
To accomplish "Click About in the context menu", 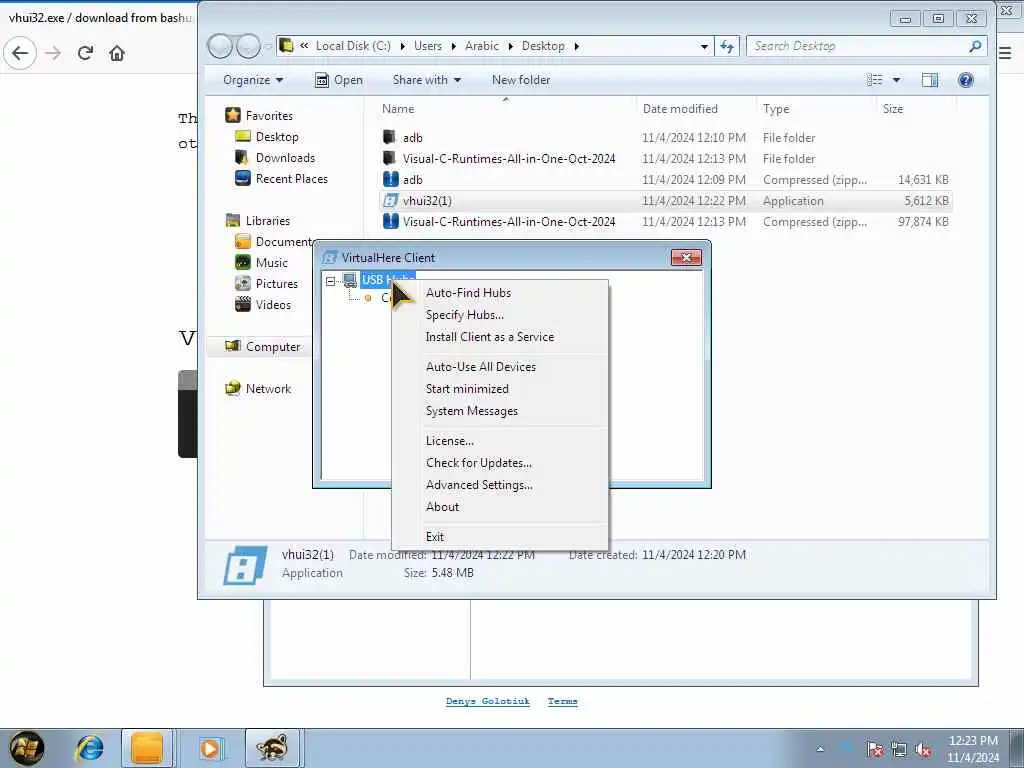I will (442, 507).
